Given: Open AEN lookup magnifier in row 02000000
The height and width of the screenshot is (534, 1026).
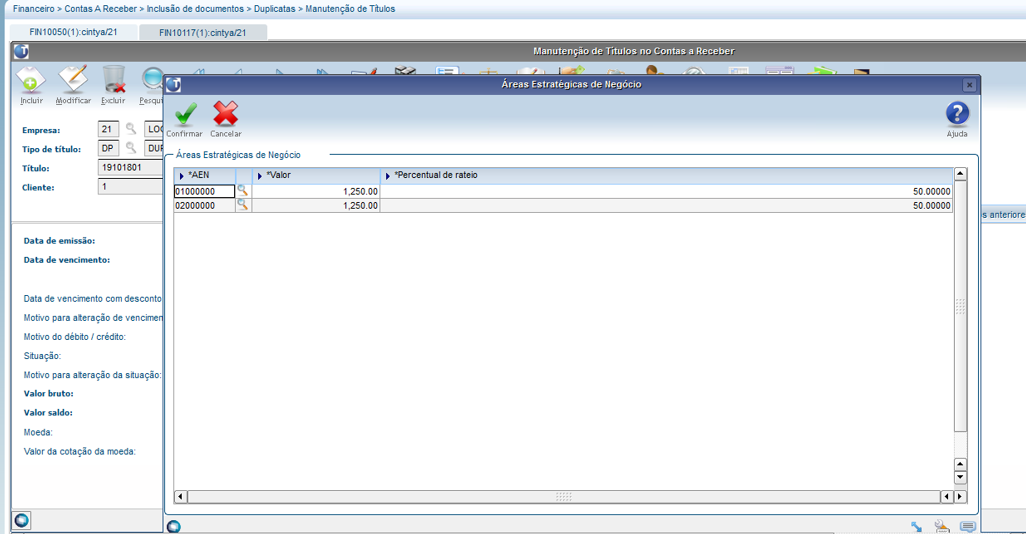Looking at the screenshot, I should [243, 205].
